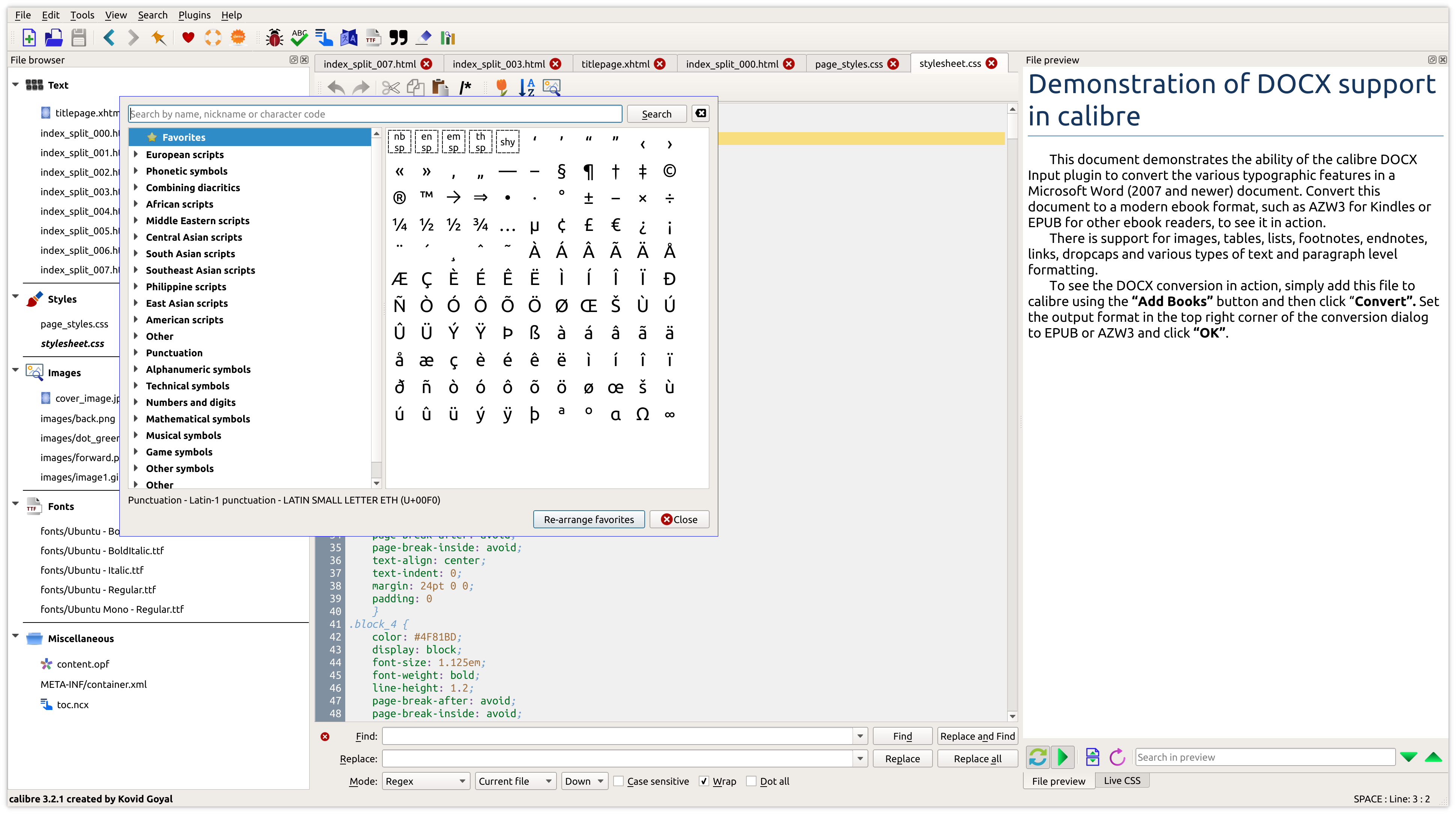
Task: Click the language translate icon
Action: [x=349, y=38]
